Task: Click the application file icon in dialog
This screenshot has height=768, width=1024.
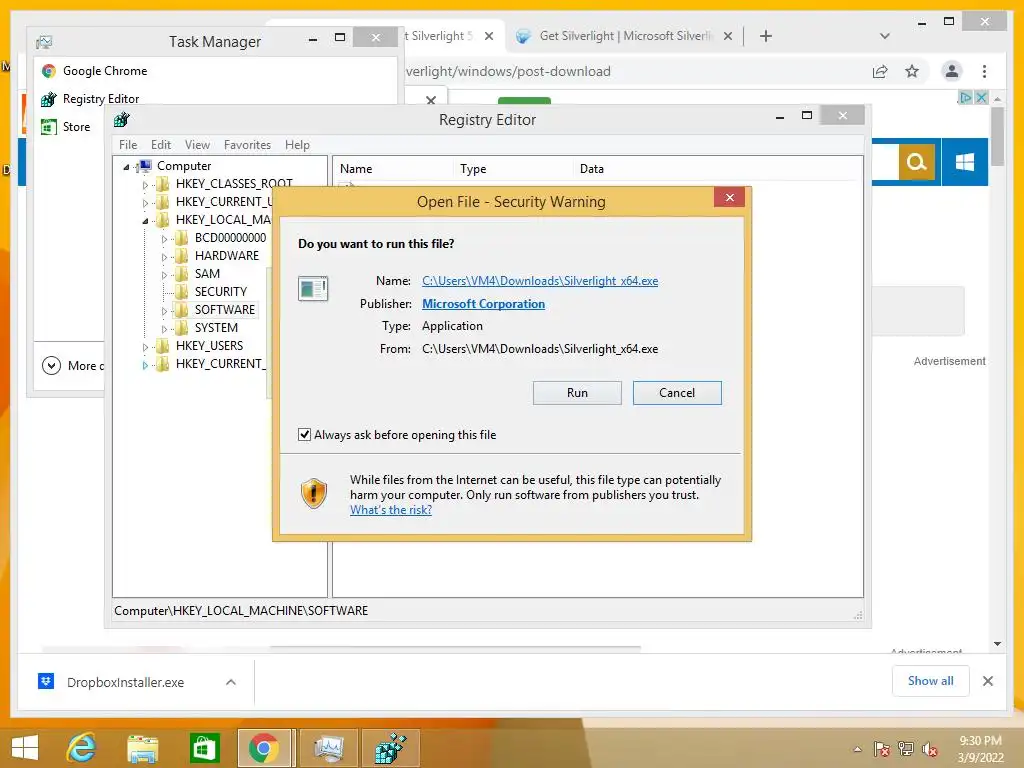Action: 313,288
